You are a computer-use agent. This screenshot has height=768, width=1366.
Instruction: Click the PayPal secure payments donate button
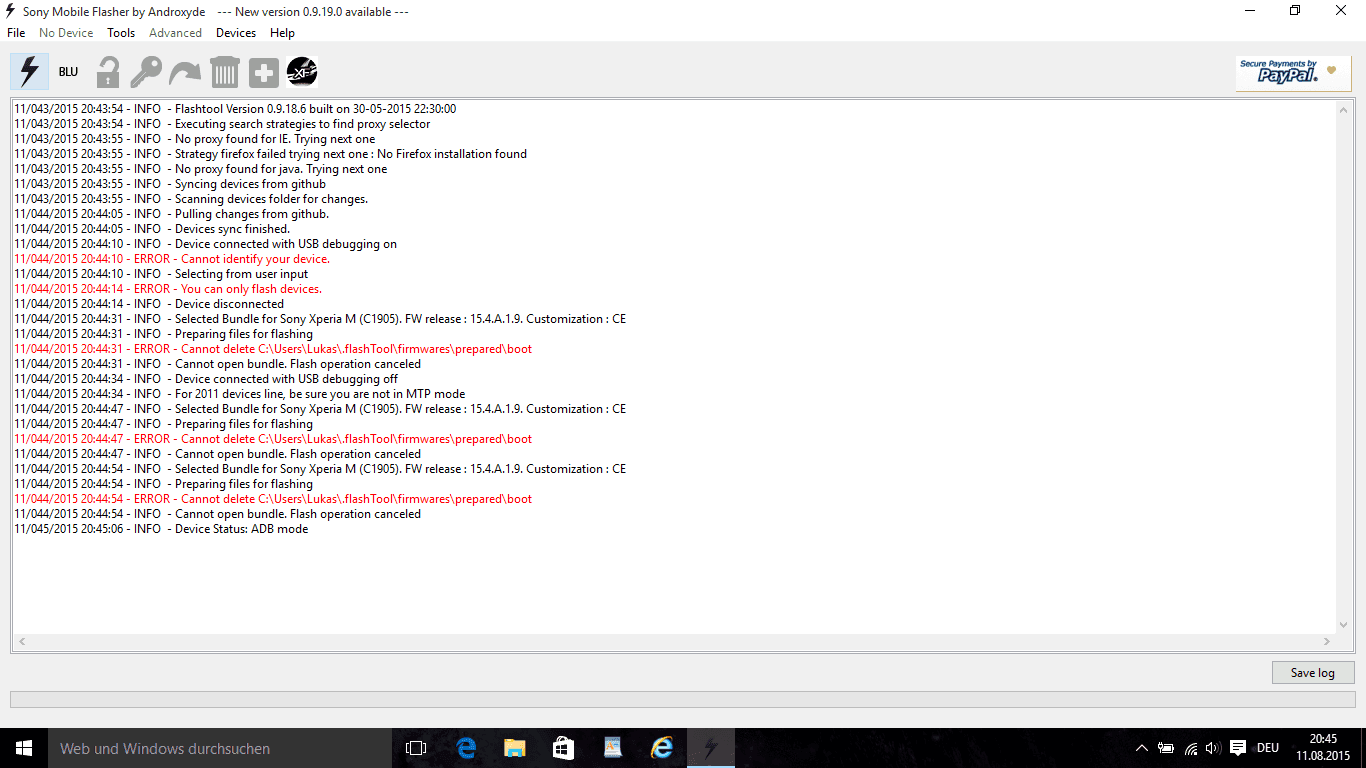click(x=1293, y=73)
